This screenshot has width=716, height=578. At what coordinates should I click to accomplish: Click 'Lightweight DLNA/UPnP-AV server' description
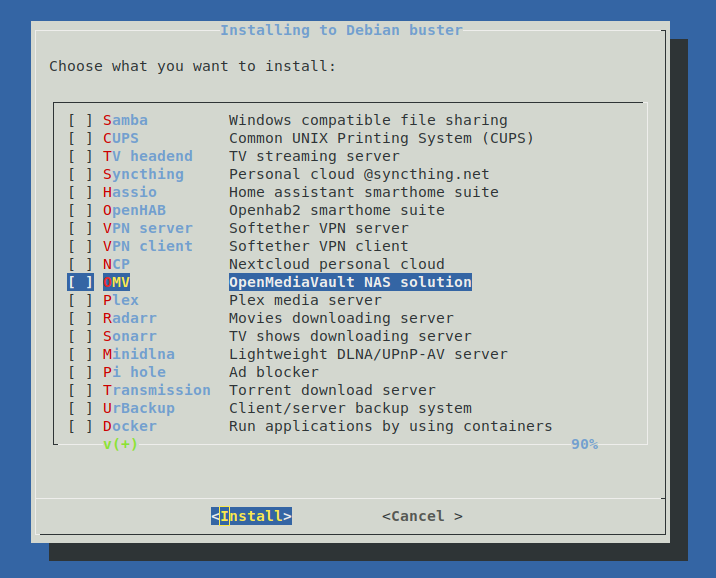click(x=368, y=354)
